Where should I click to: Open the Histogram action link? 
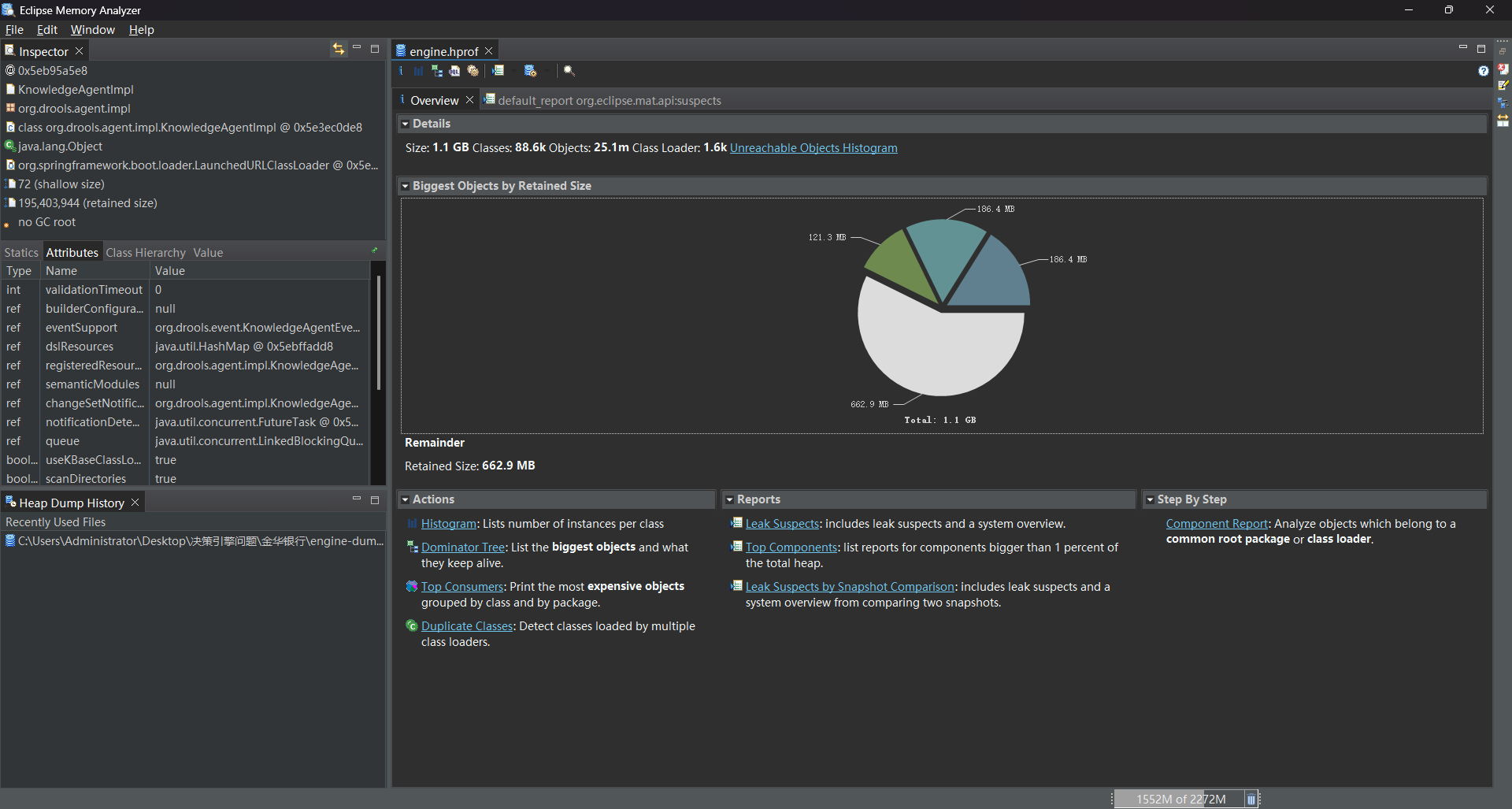point(449,524)
